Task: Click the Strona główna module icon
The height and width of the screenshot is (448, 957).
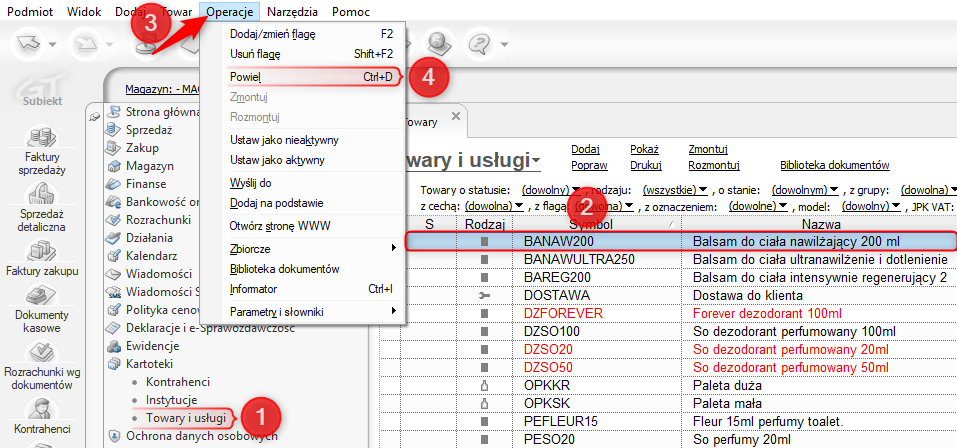Action: (x=113, y=112)
